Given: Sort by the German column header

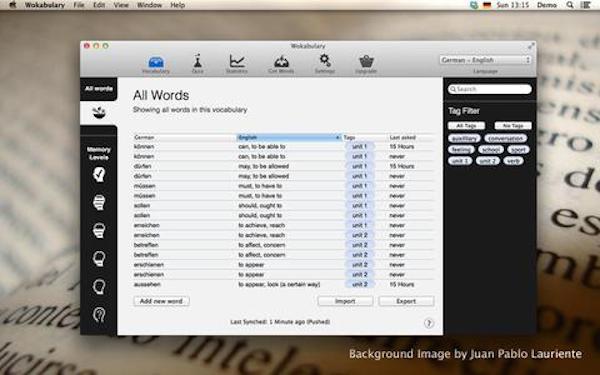Looking at the screenshot, I should pos(184,137).
